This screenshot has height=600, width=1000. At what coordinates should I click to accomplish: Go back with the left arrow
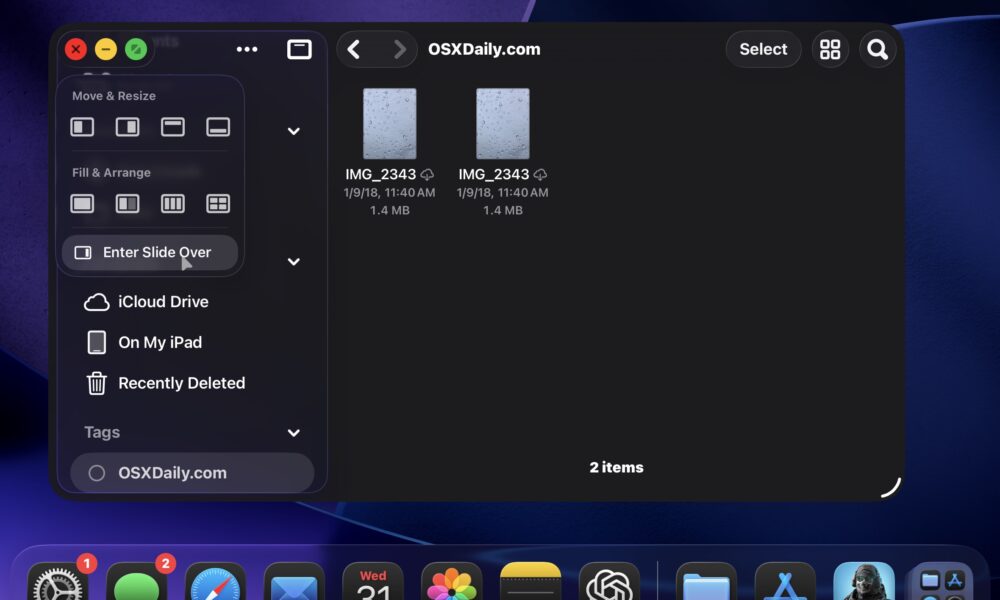[354, 49]
